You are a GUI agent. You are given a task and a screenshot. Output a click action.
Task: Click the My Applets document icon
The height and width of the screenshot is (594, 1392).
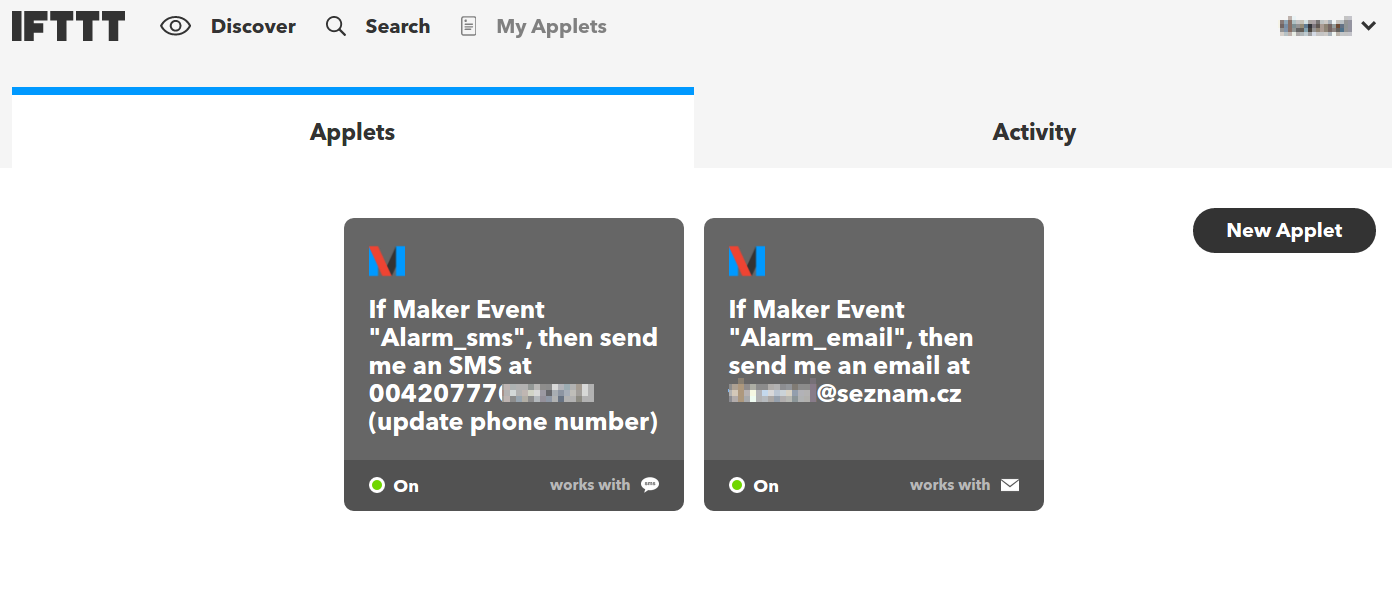pyautogui.click(x=468, y=27)
